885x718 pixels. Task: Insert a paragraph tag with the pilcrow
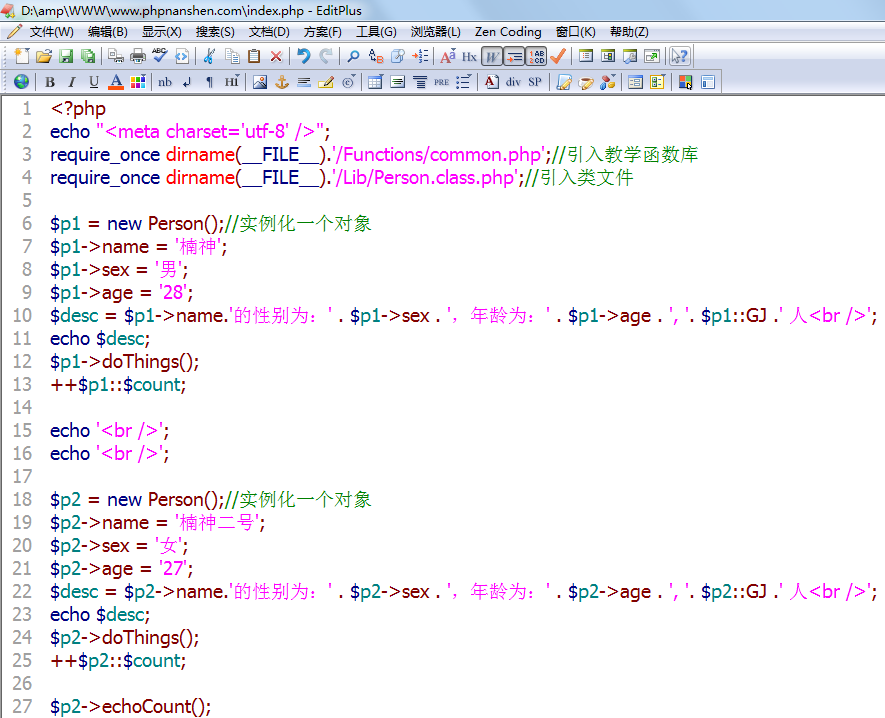209,82
